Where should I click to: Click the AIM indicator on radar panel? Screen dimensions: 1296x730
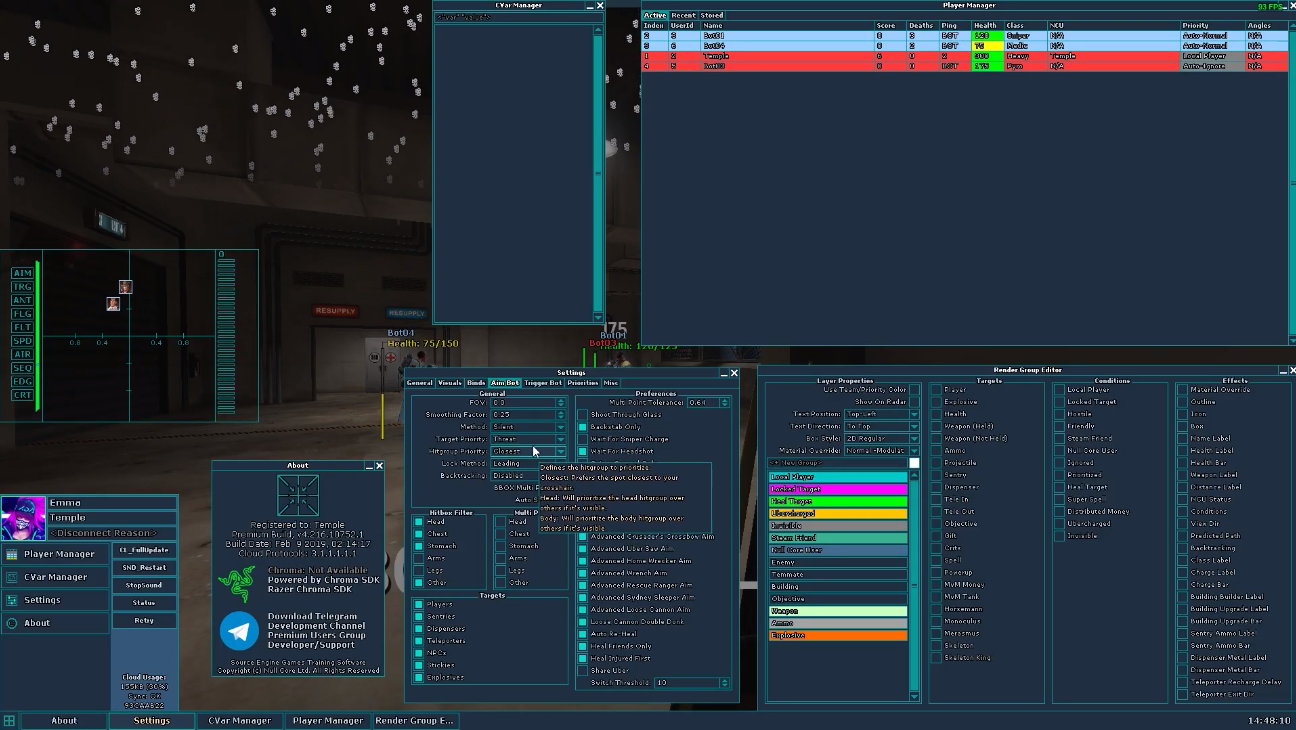(22, 273)
